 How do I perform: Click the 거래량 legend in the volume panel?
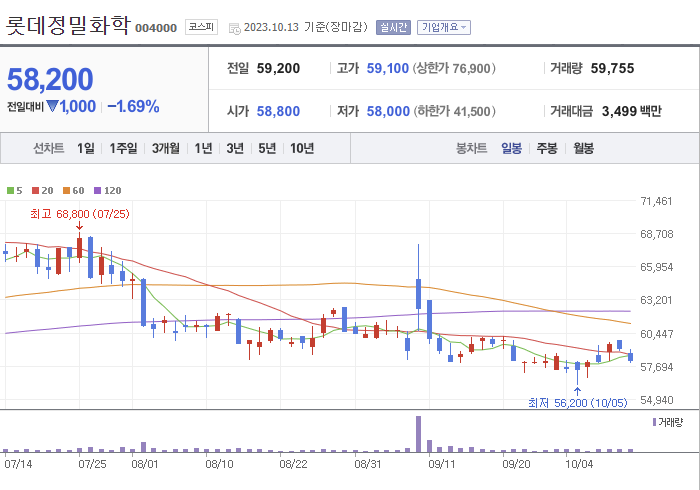tap(667, 422)
